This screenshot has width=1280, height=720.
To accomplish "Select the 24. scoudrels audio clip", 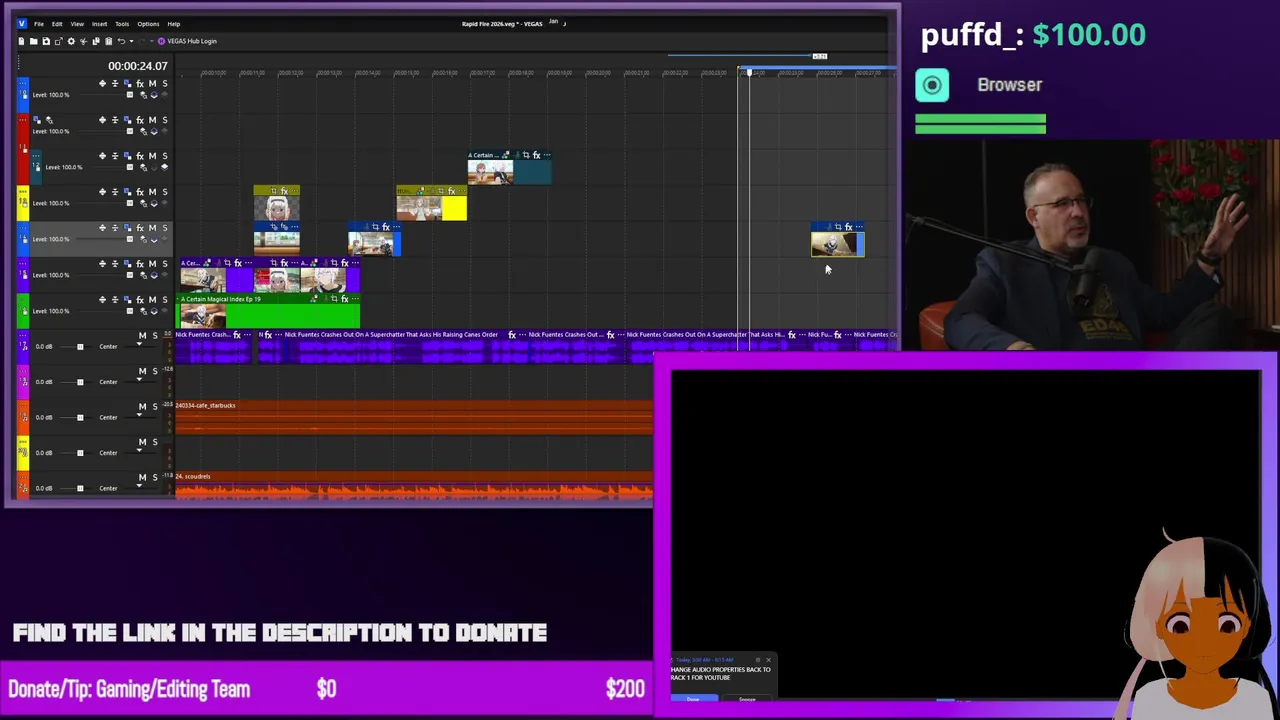I will [414, 485].
